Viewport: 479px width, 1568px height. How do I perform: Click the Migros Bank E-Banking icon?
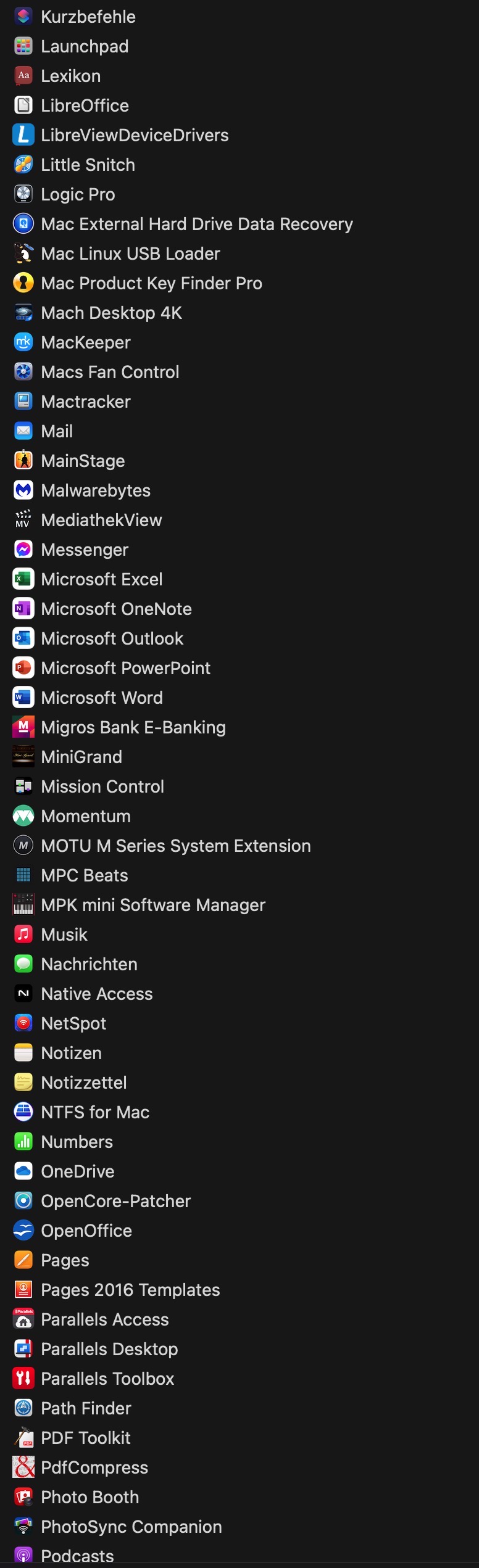pos(23,727)
